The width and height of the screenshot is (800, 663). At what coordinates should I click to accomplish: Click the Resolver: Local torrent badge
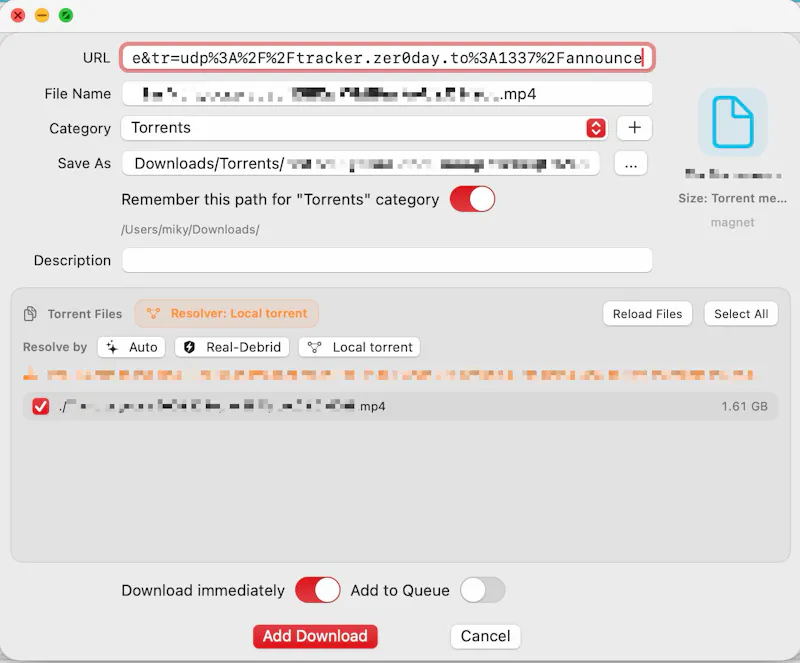coord(227,313)
